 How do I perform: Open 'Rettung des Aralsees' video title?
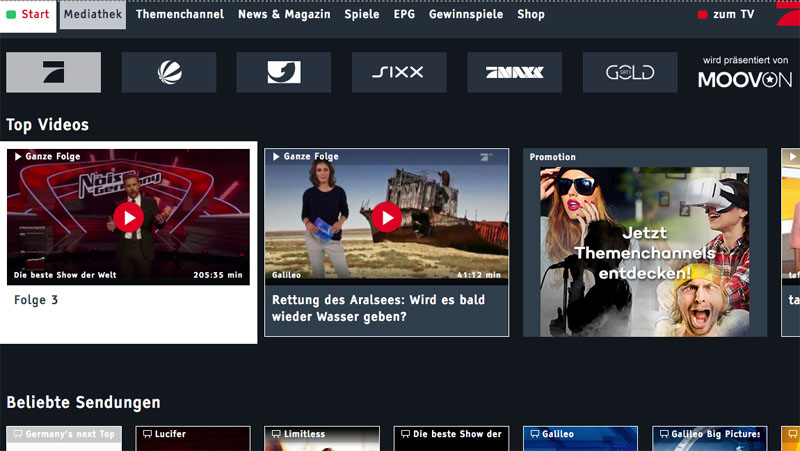[378, 308]
